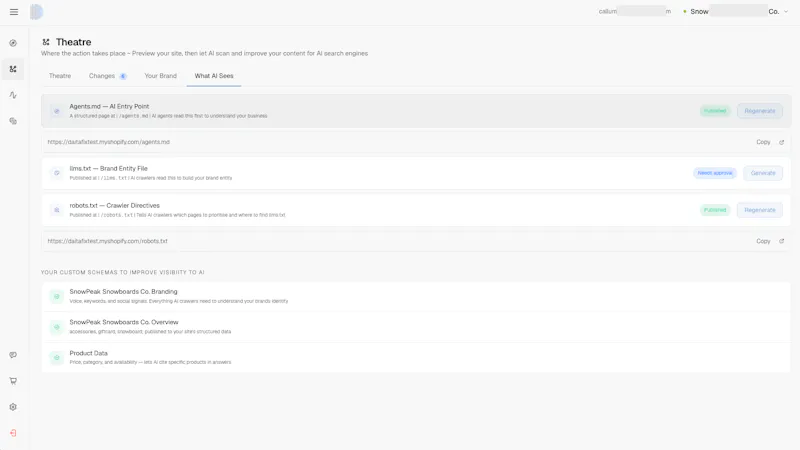This screenshot has height=450, width=800.
Task: Click the SnowPeak Branding schema icon
Action: [57, 296]
